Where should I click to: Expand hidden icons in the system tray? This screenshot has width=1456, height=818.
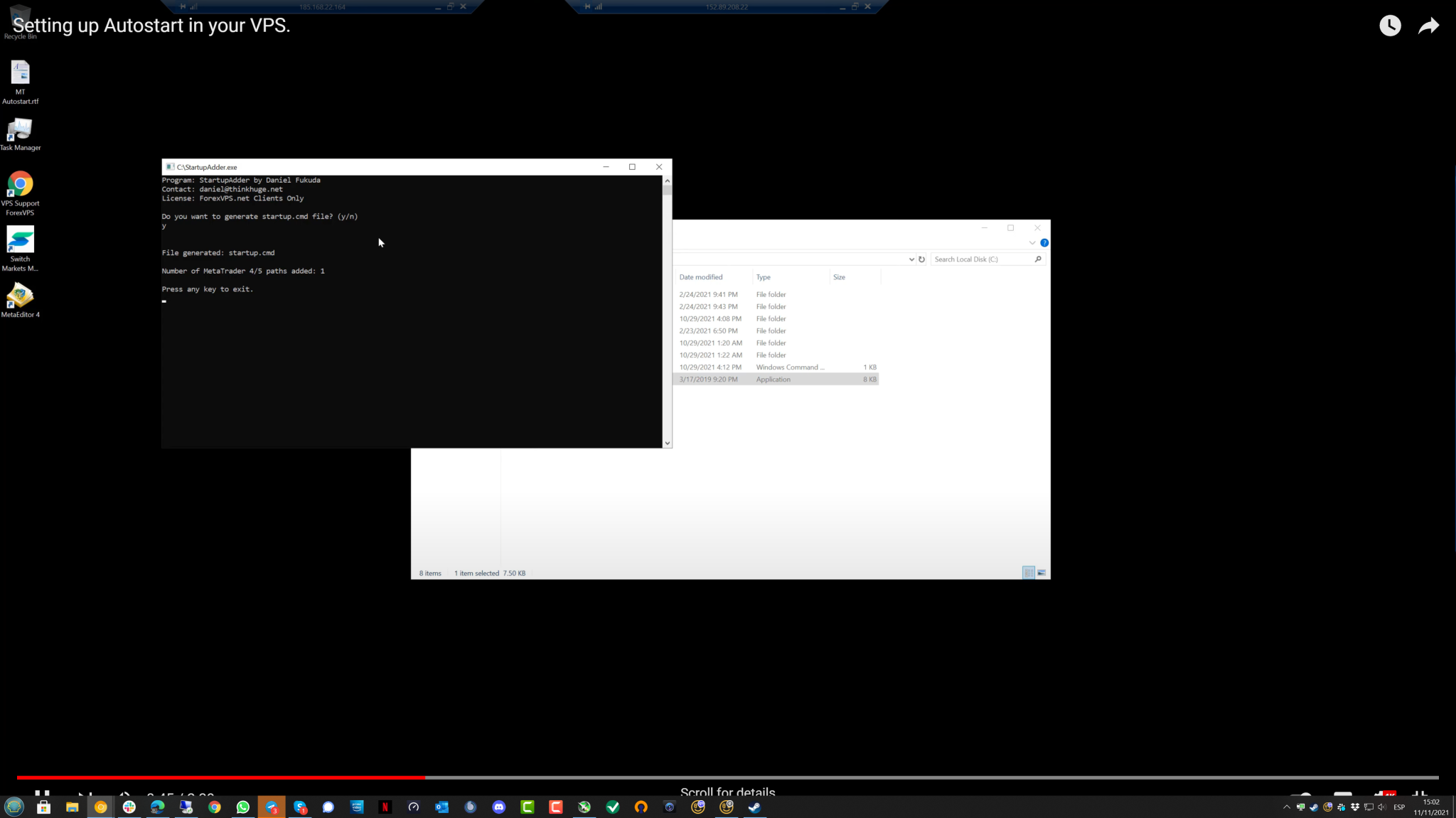[1287, 807]
